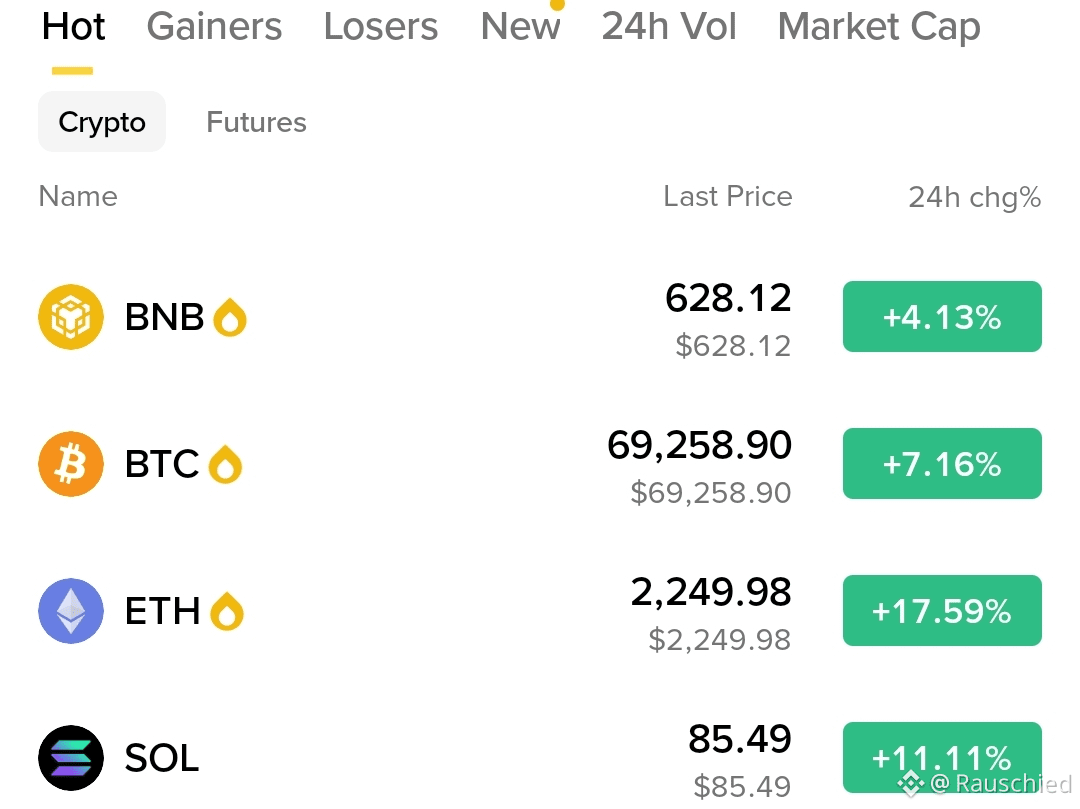Image resolution: width=1080 pixels, height=809 pixels.
Task: Switch to the Gainers tab
Action: click(x=214, y=27)
